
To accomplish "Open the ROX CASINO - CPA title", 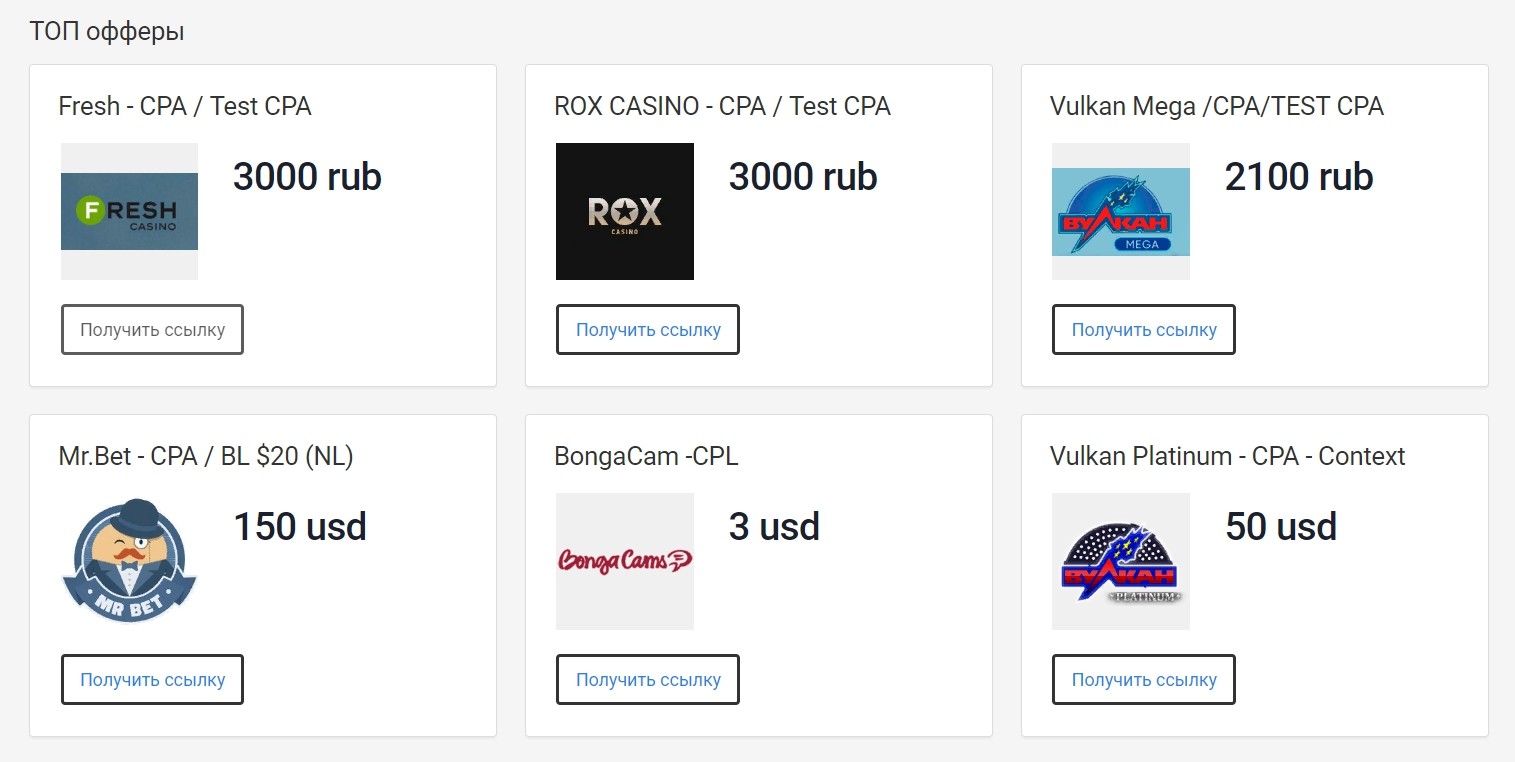I will [722, 106].
